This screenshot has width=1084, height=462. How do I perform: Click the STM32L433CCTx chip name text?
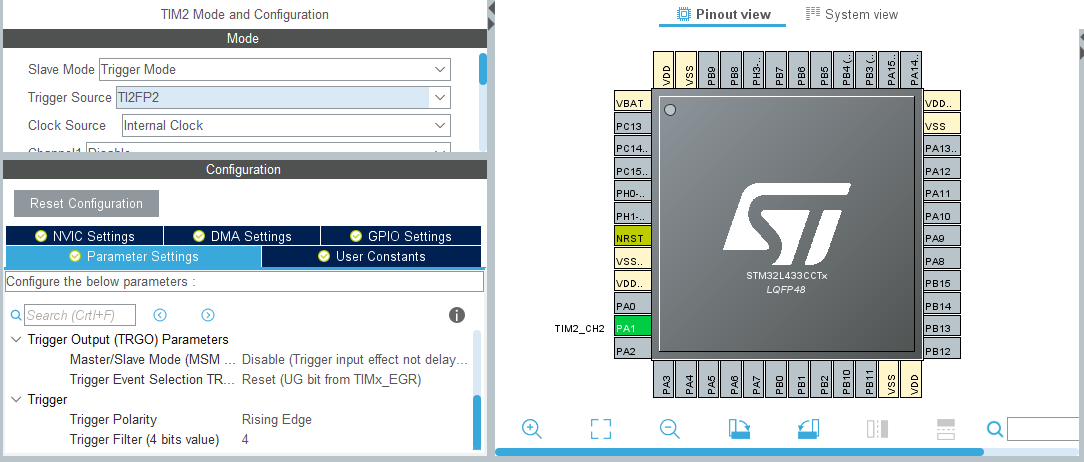787,276
